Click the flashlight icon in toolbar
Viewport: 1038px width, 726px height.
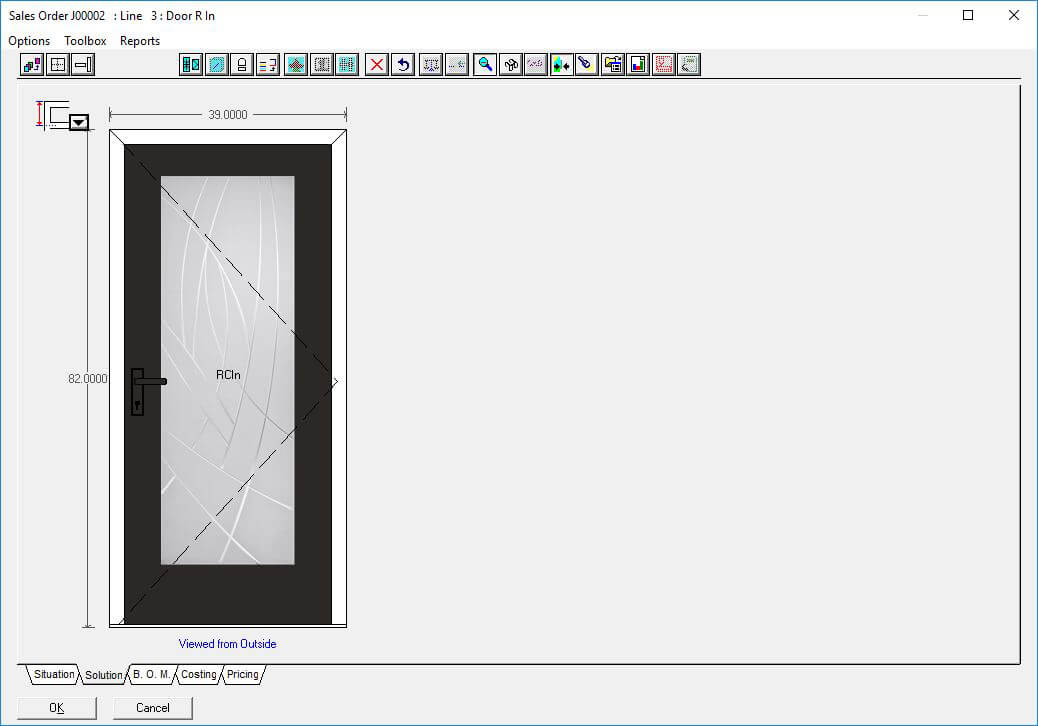click(587, 65)
